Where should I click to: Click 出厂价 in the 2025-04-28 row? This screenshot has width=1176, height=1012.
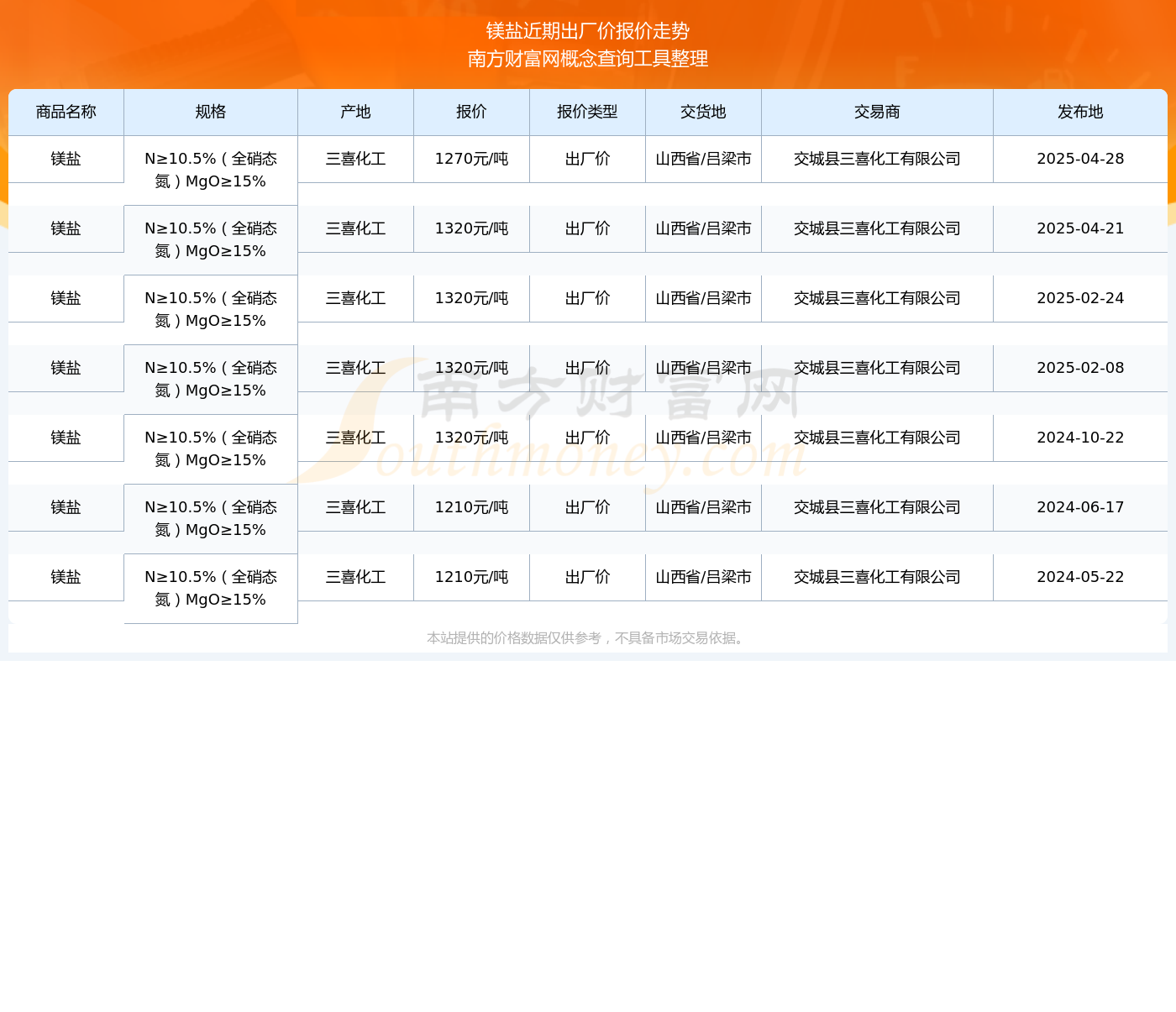(x=588, y=159)
